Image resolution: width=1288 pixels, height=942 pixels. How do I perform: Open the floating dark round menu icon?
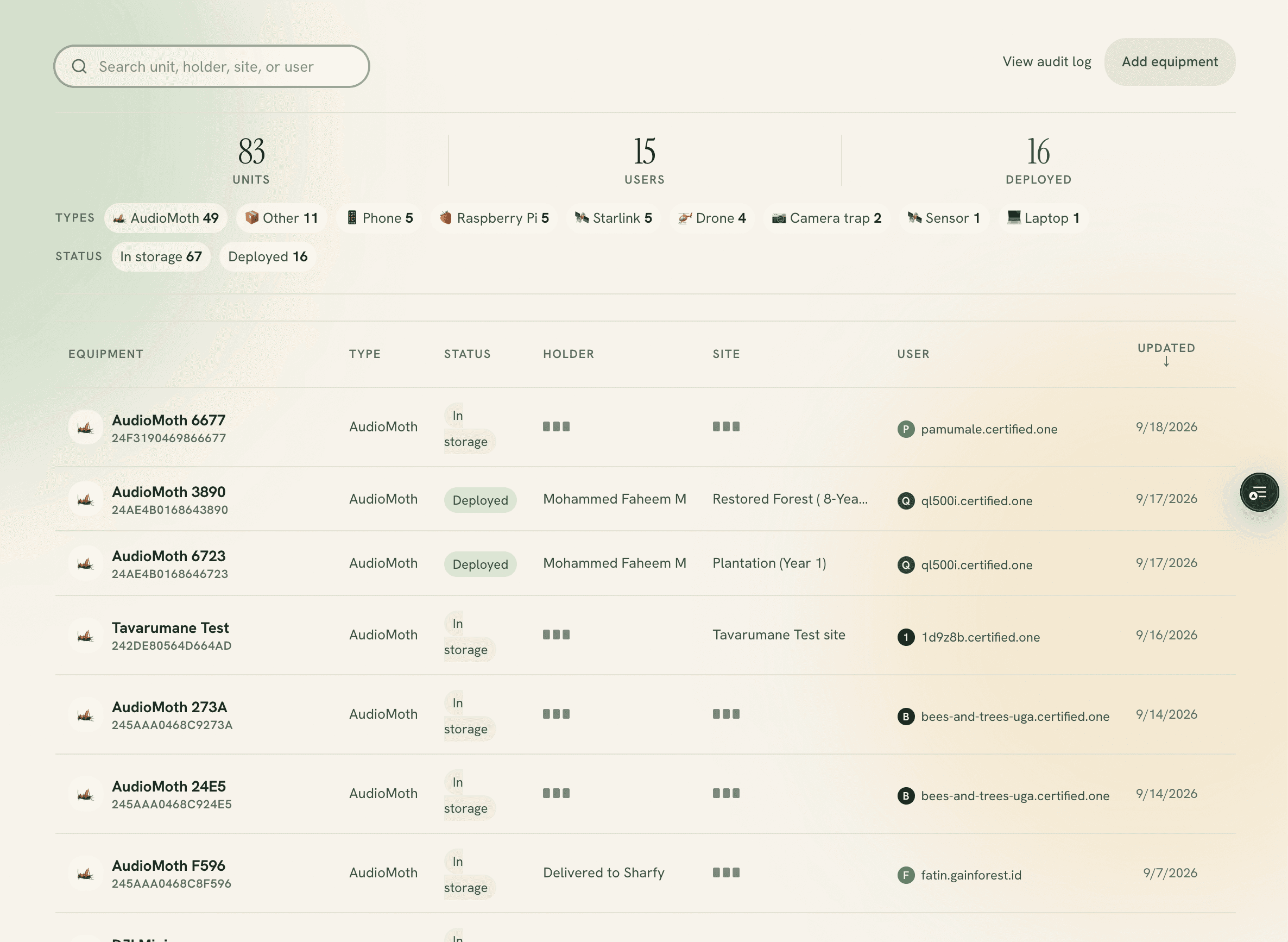click(x=1259, y=492)
